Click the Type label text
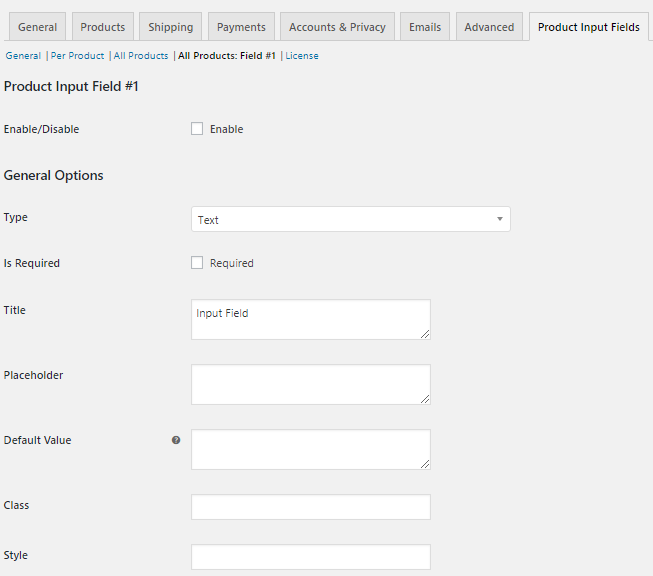 coord(15,217)
